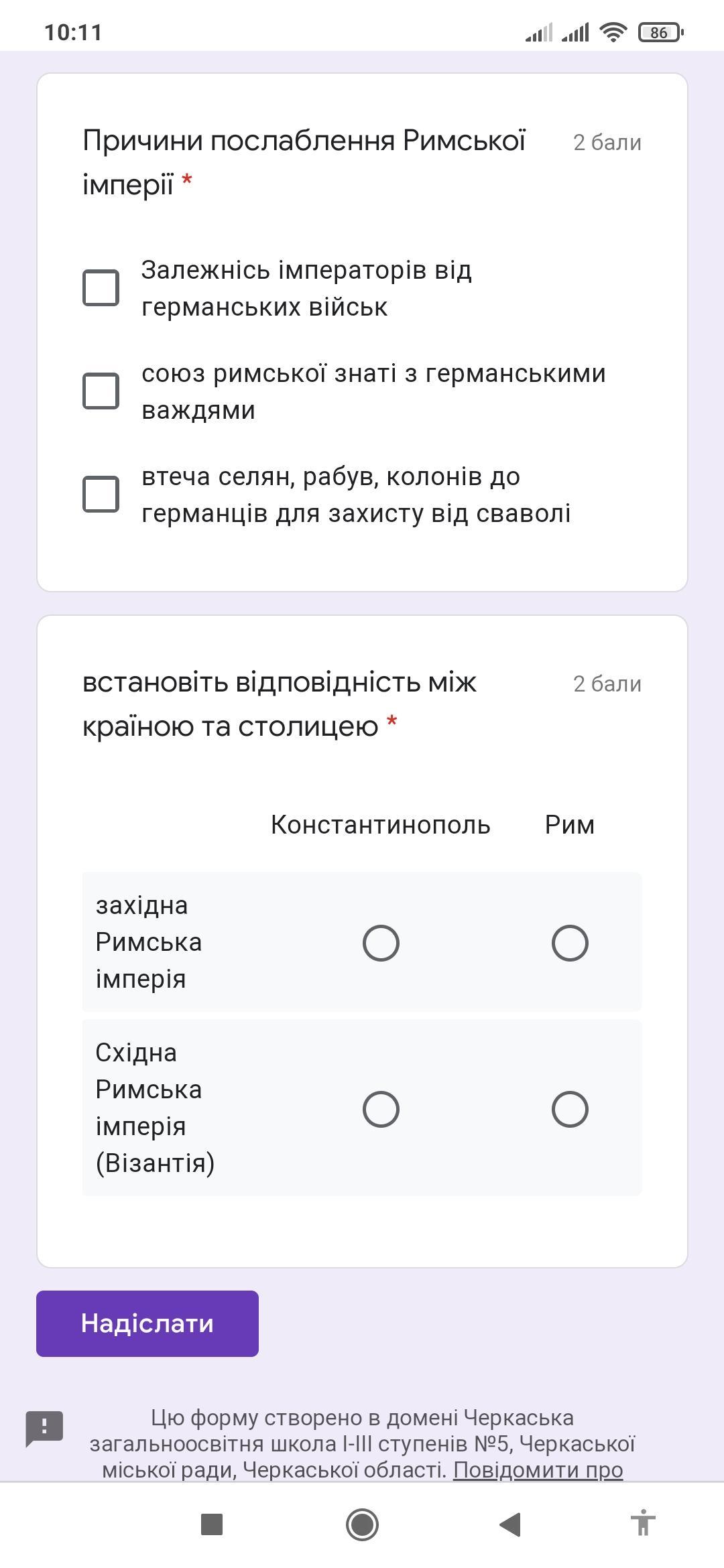The height and width of the screenshot is (1568, 724).
Task: Tap the battery indicator showing 86
Action: 660,32
